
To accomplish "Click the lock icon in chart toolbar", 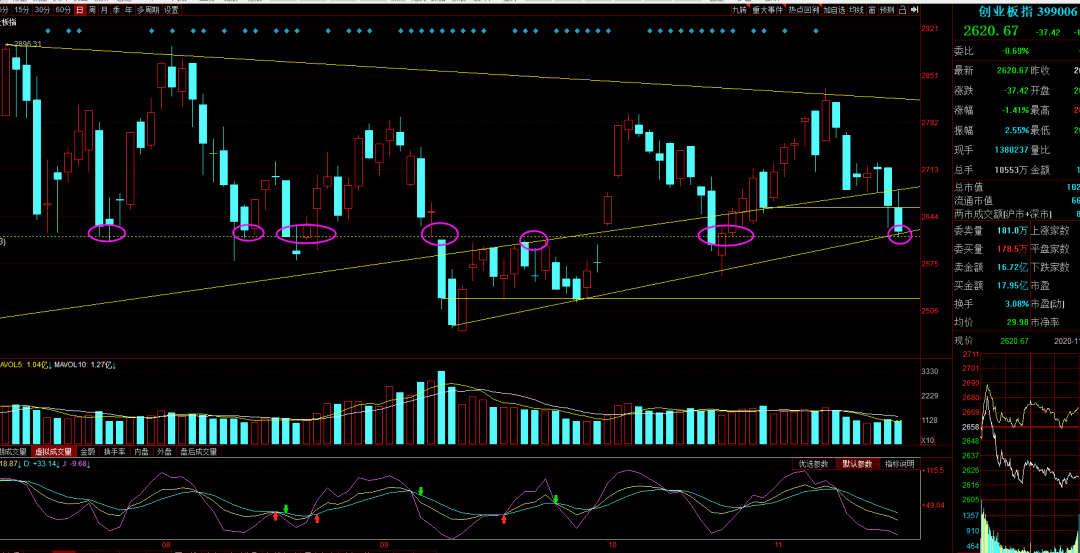I will 902,10.
